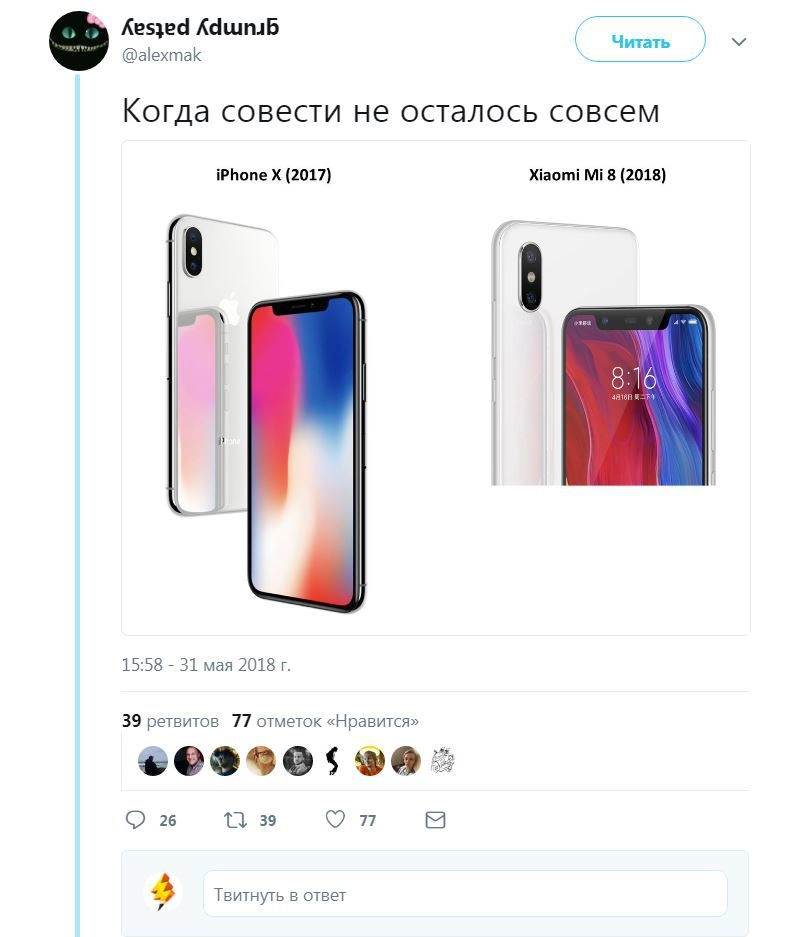Send via direct message envelope icon
This screenshot has height=937, width=796.
coord(435,820)
